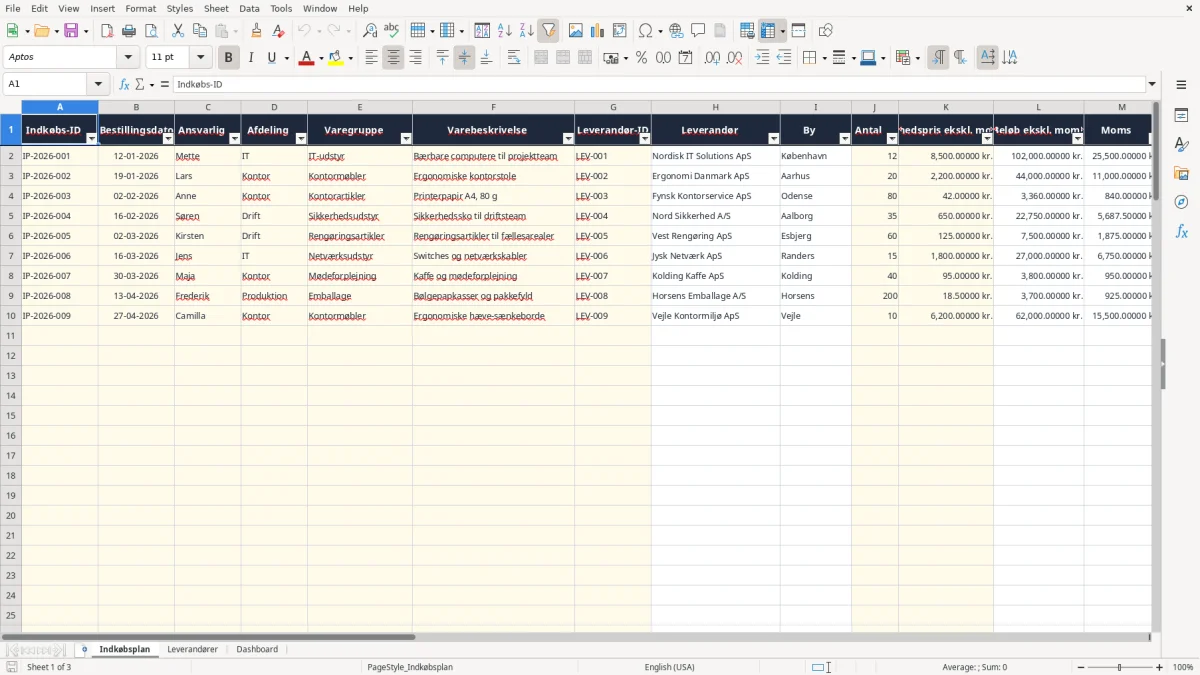Switch to the Dashboard sheet tab

257,649
